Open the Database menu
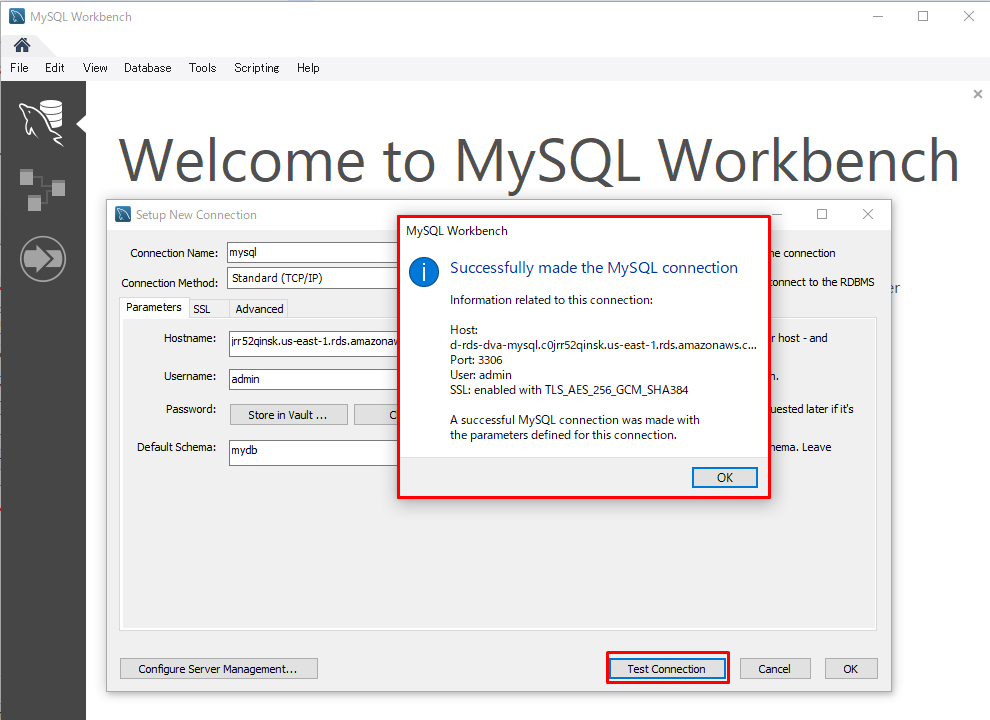 coord(147,68)
